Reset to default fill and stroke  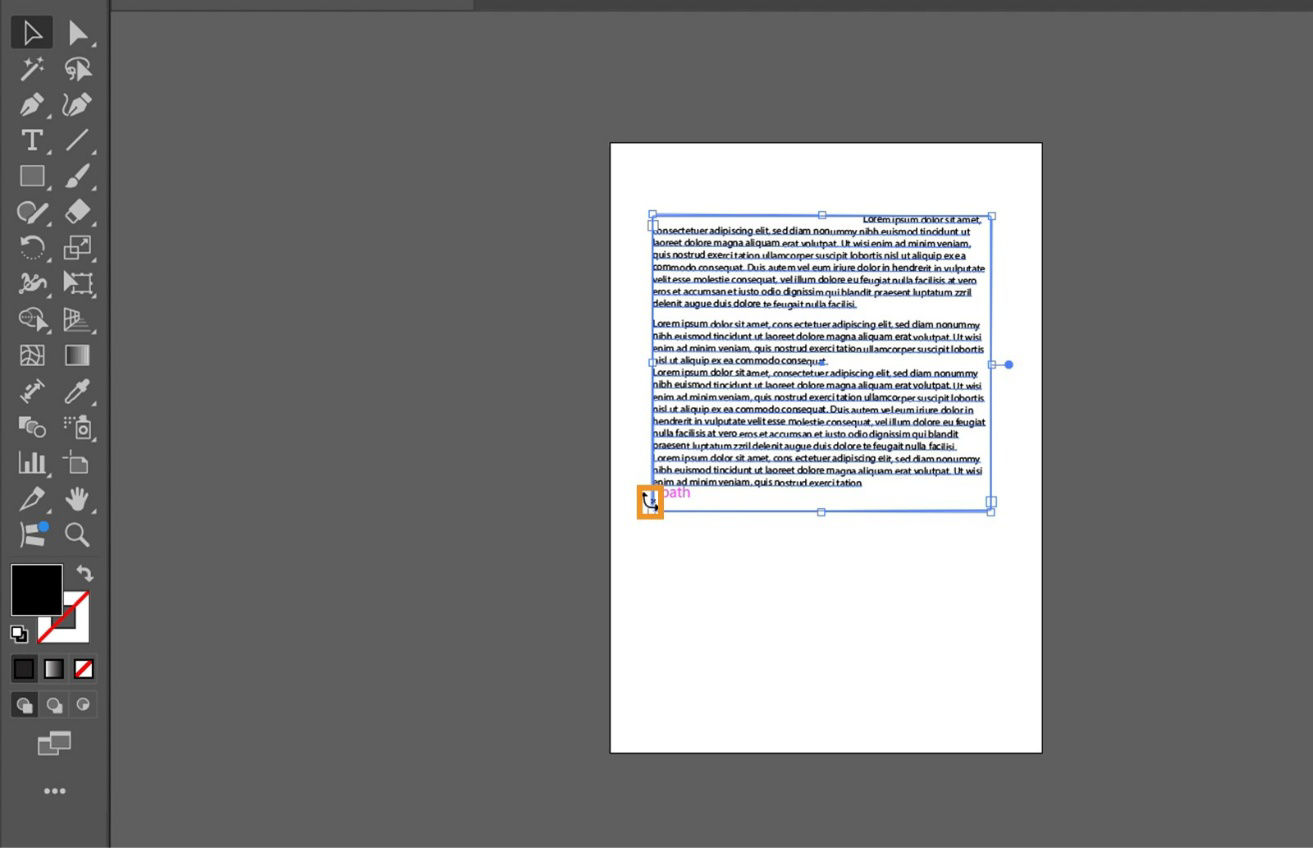[x=17, y=633]
